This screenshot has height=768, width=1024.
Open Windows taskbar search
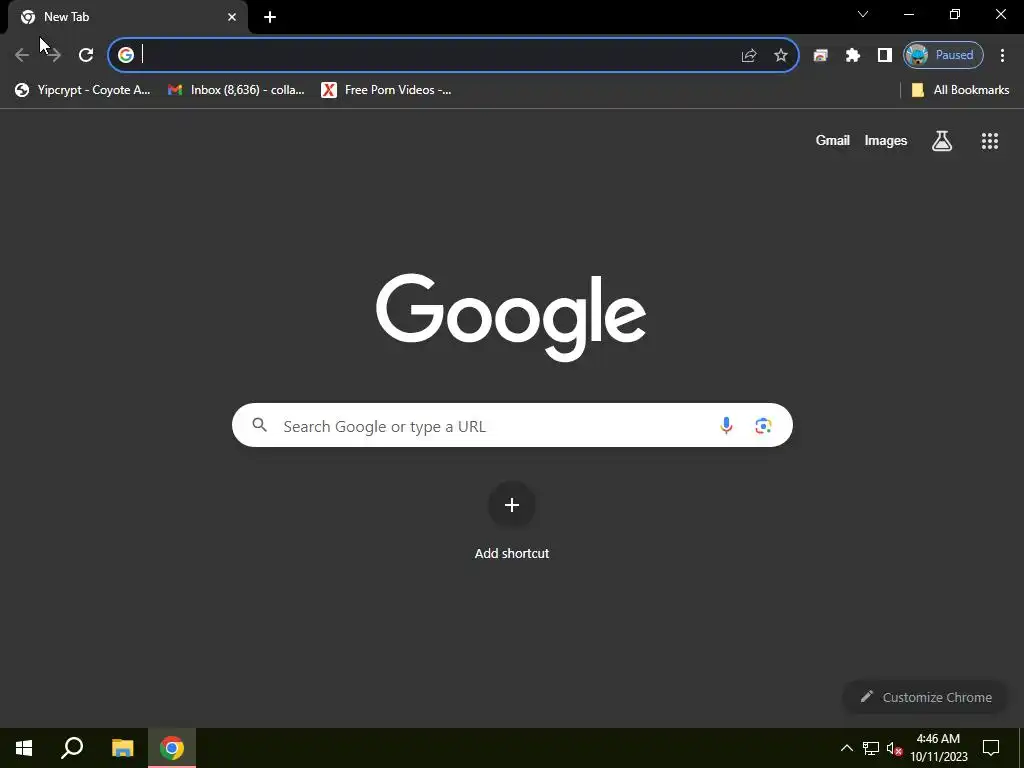[72, 748]
